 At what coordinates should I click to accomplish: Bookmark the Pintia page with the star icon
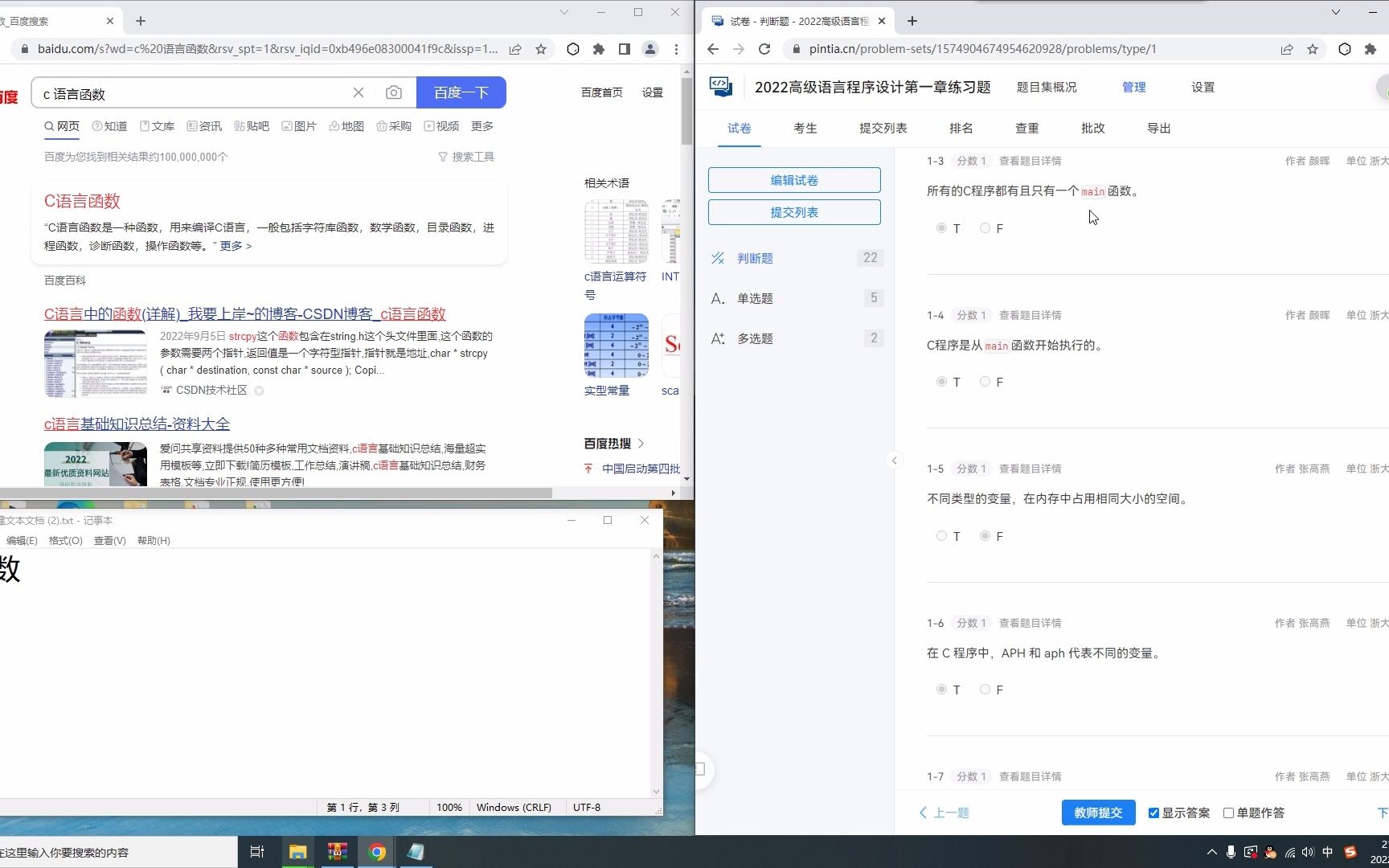pos(1313,49)
